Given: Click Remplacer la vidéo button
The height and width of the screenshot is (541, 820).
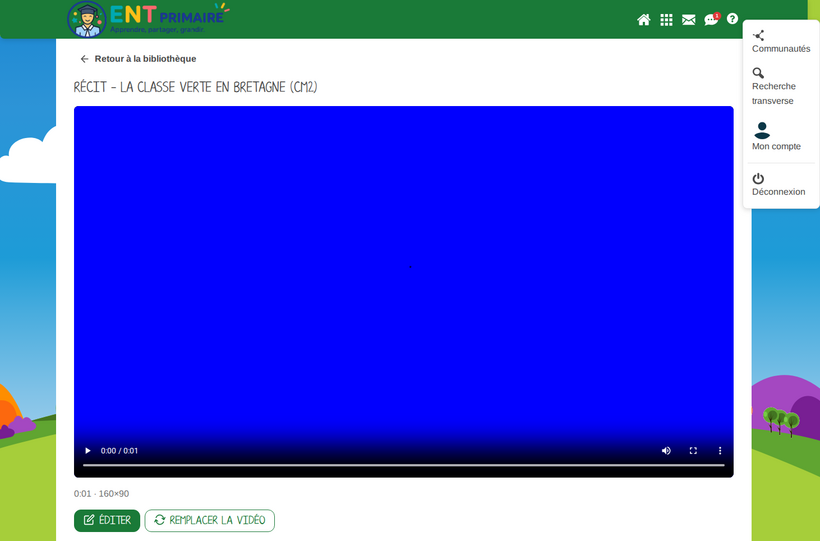Looking at the screenshot, I should pos(210,521).
